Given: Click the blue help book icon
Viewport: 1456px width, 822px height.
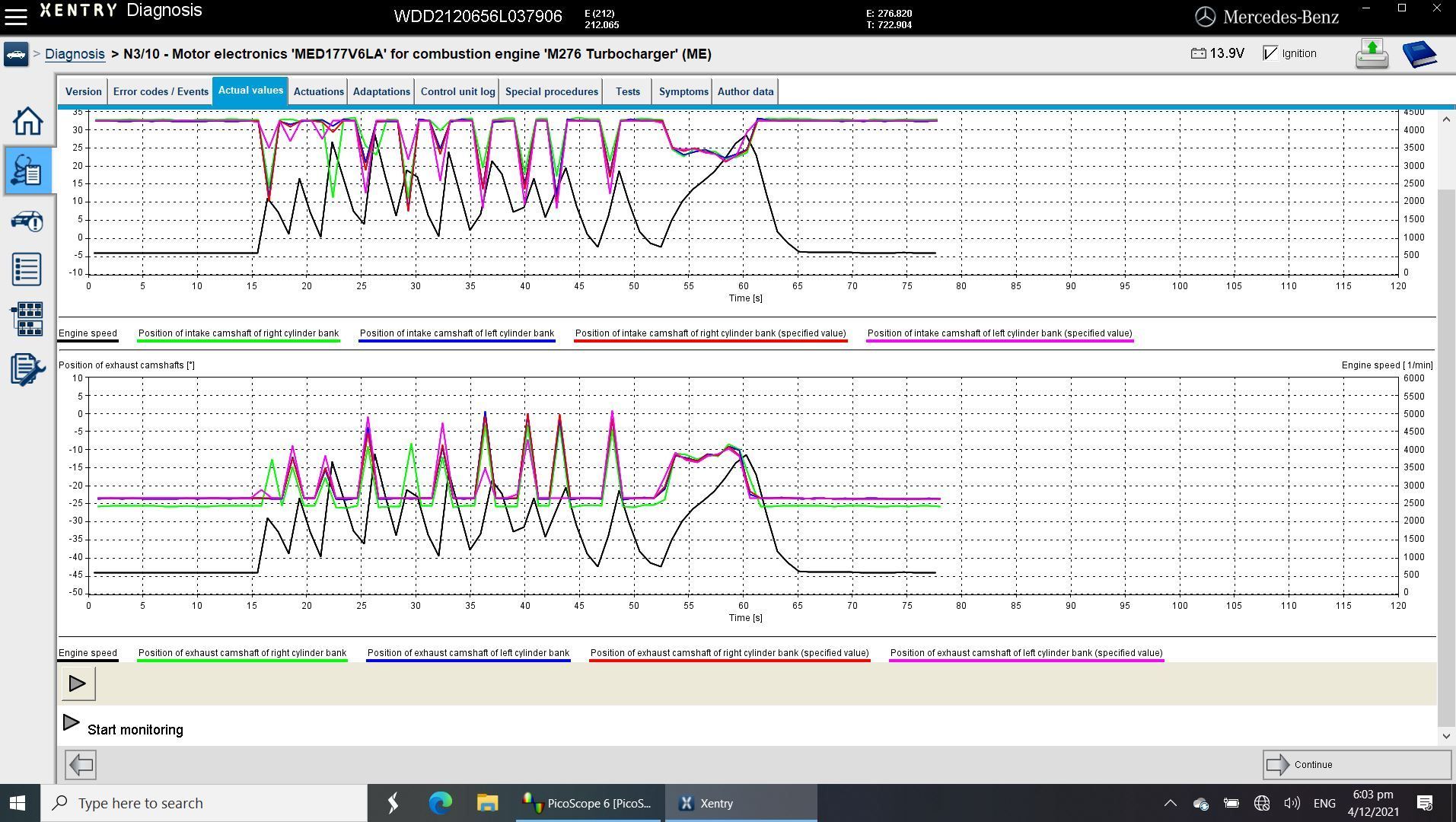Looking at the screenshot, I should (x=1419, y=54).
